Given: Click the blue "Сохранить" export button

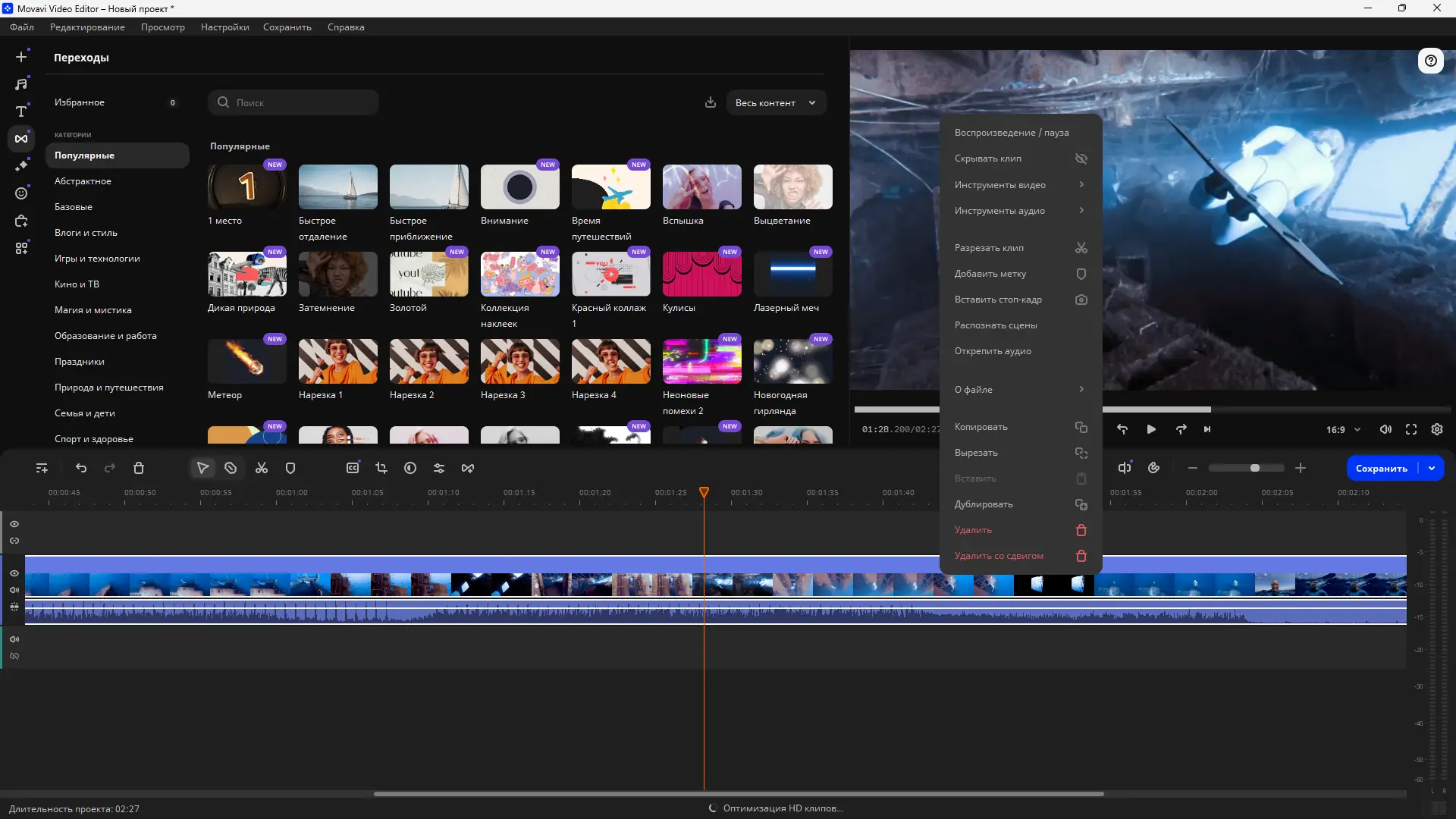Looking at the screenshot, I should [1381, 469].
